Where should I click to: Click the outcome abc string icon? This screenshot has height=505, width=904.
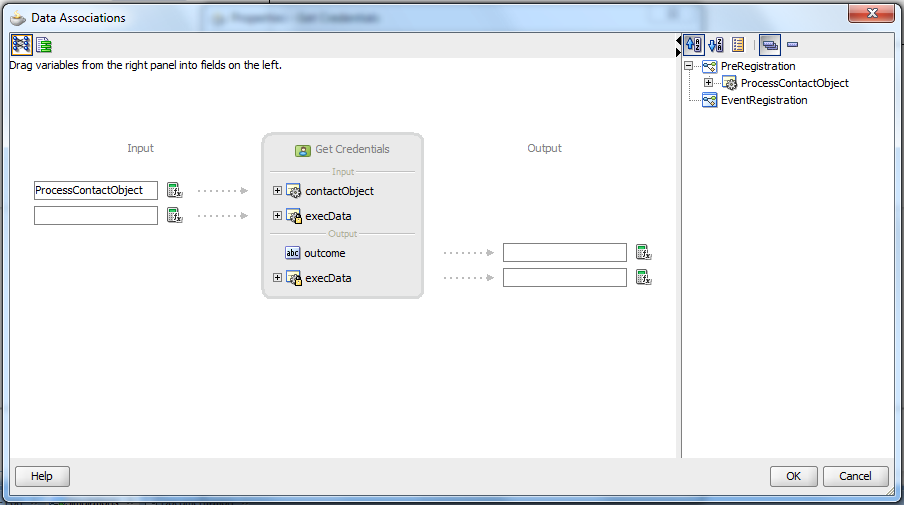(x=292, y=253)
